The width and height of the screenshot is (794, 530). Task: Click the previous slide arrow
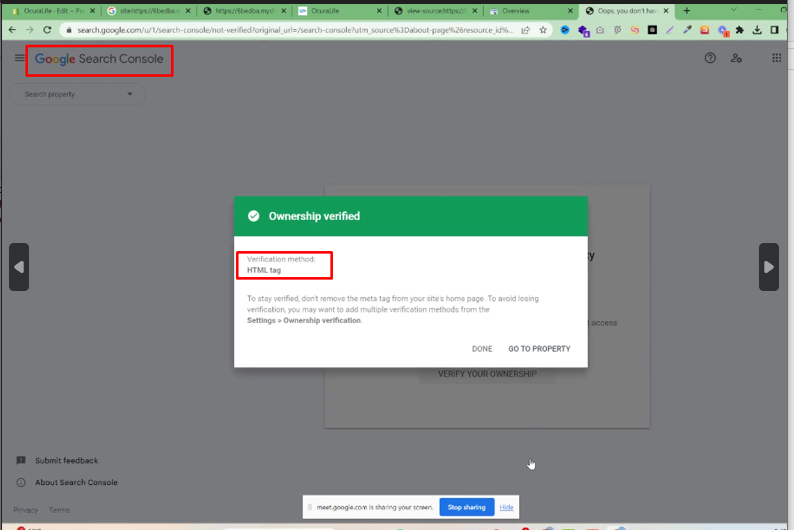point(19,267)
